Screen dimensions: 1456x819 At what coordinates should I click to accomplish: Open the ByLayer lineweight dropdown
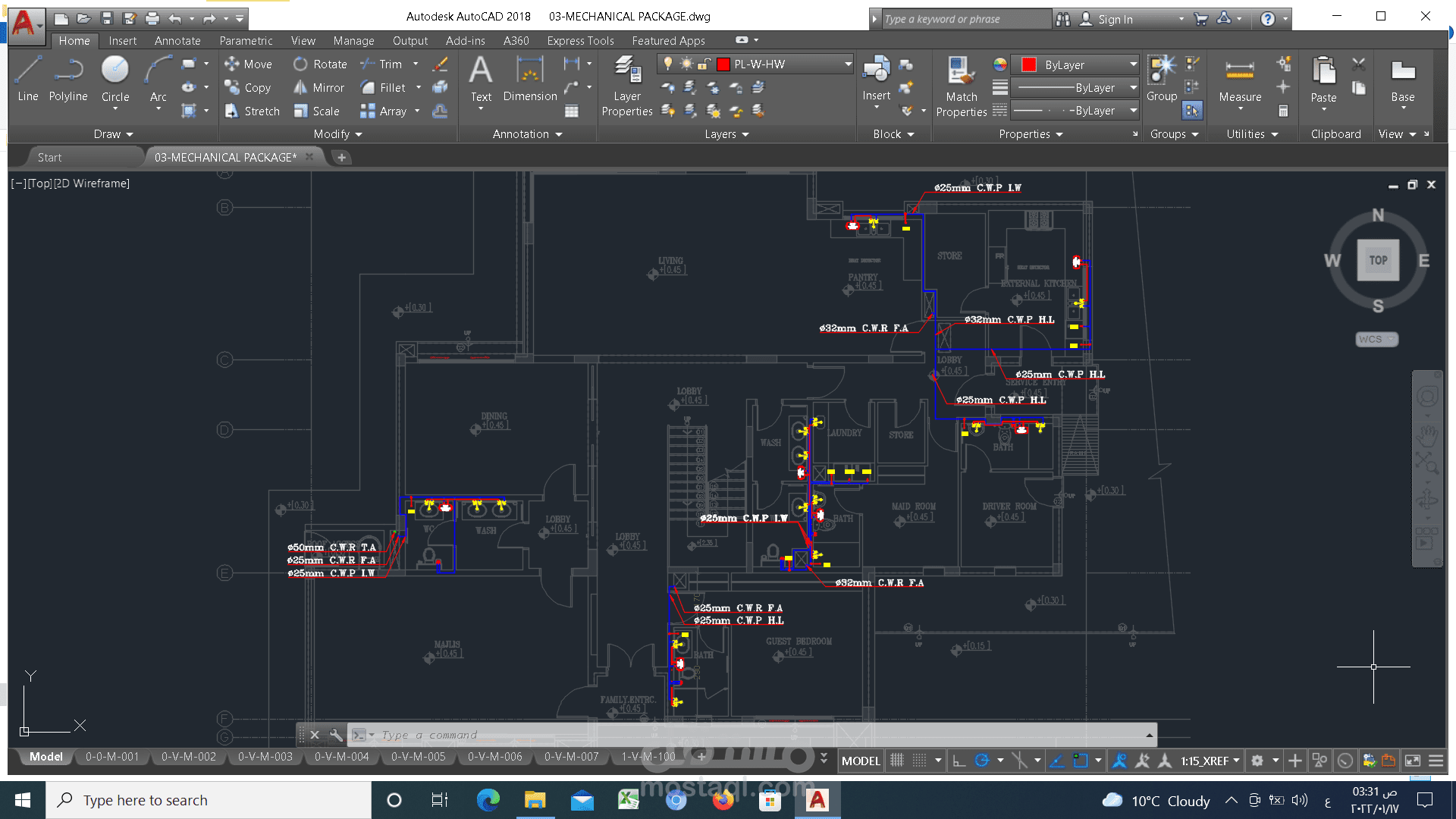(1133, 87)
